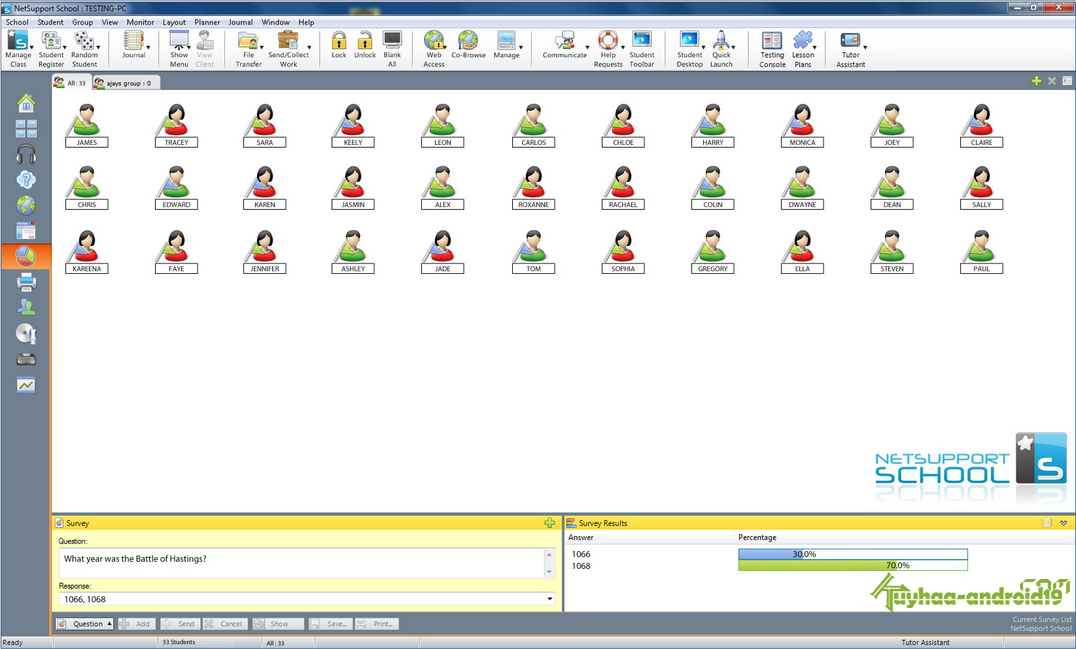This screenshot has height=649, width=1076.
Task: Open the Journal dropdown arrow
Action: [x=148, y=48]
